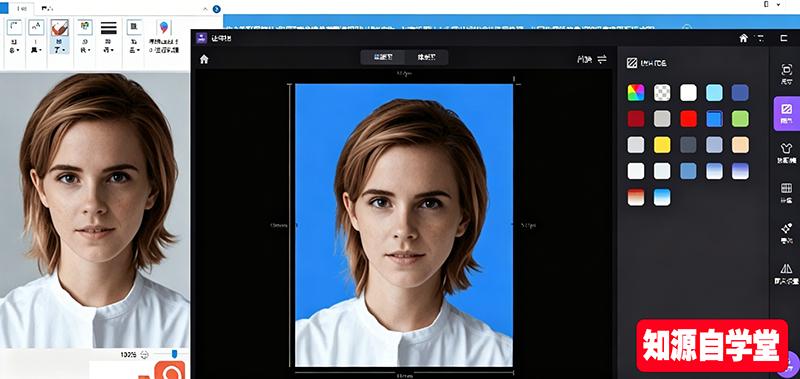Select the unhighlighted preview mode tab

427,58
